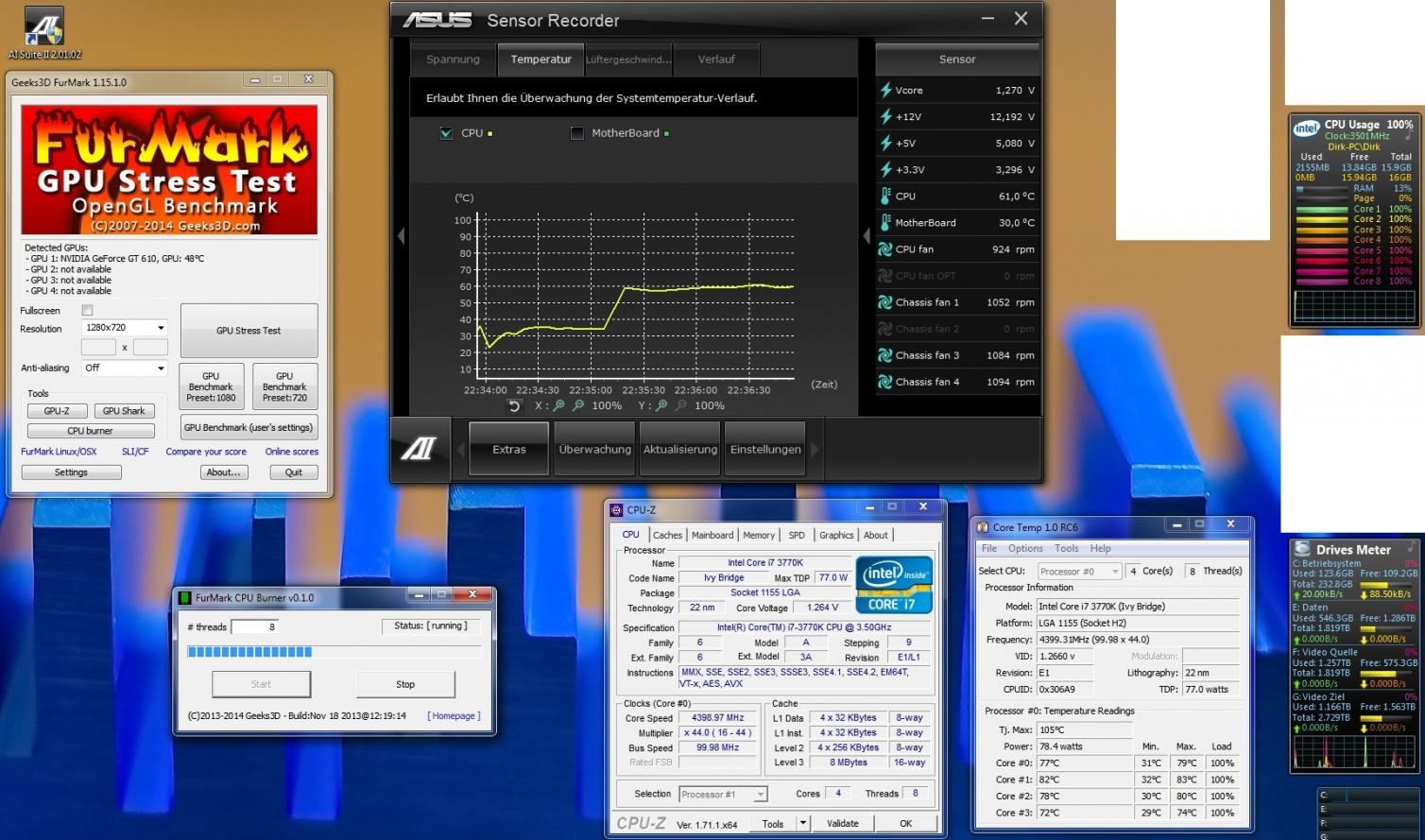Stop the FurMark CPU Burner

pos(405,684)
